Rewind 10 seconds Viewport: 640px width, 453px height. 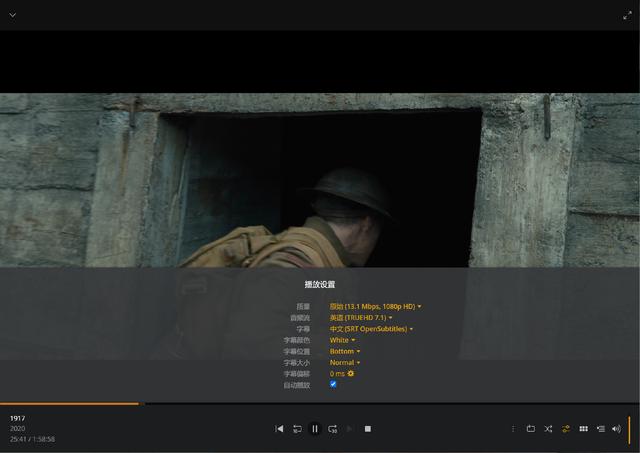coord(297,429)
